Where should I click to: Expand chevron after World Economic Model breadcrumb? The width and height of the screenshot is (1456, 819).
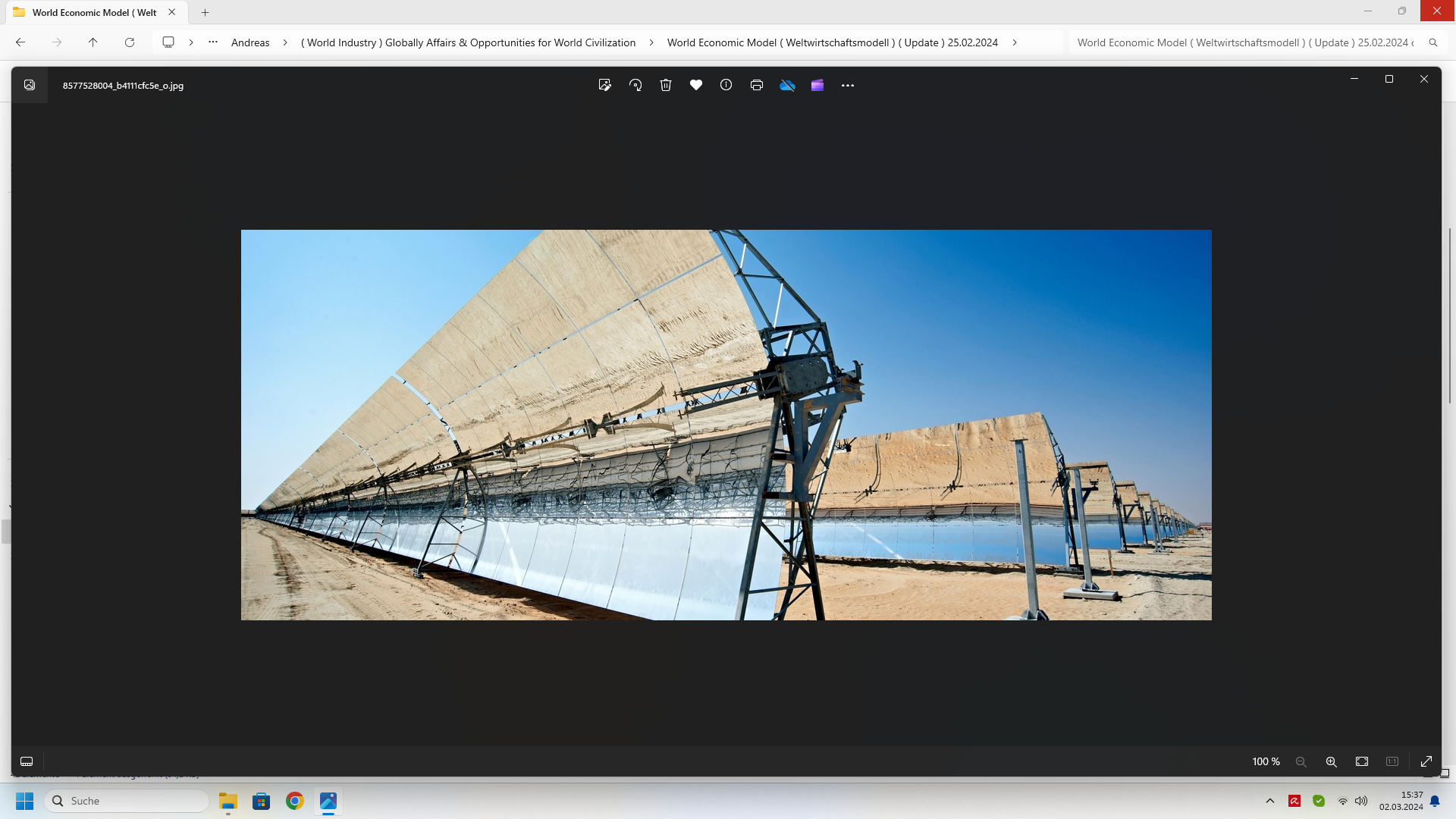click(x=1015, y=42)
